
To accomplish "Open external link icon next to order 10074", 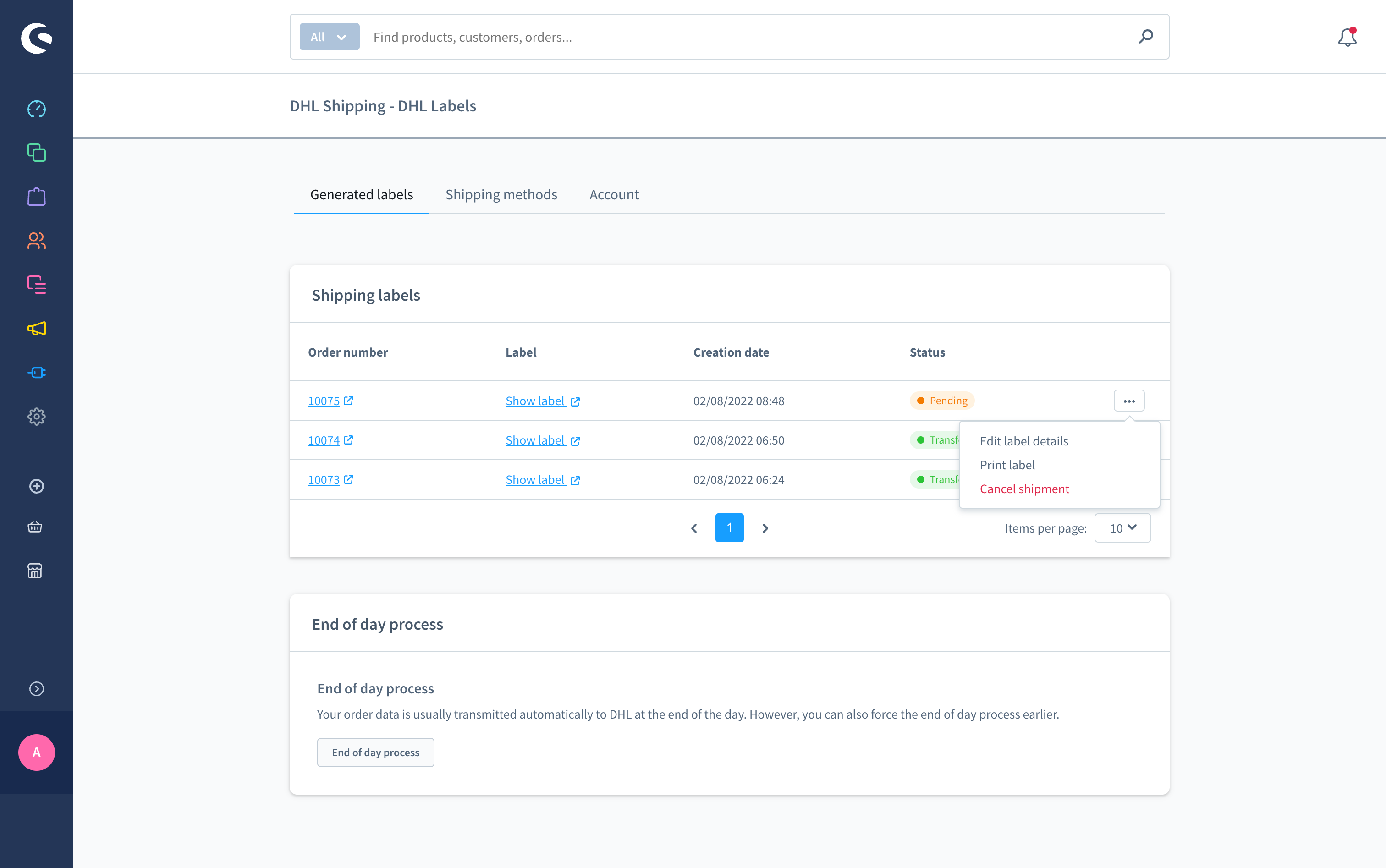I will click(x=348, y=440).
